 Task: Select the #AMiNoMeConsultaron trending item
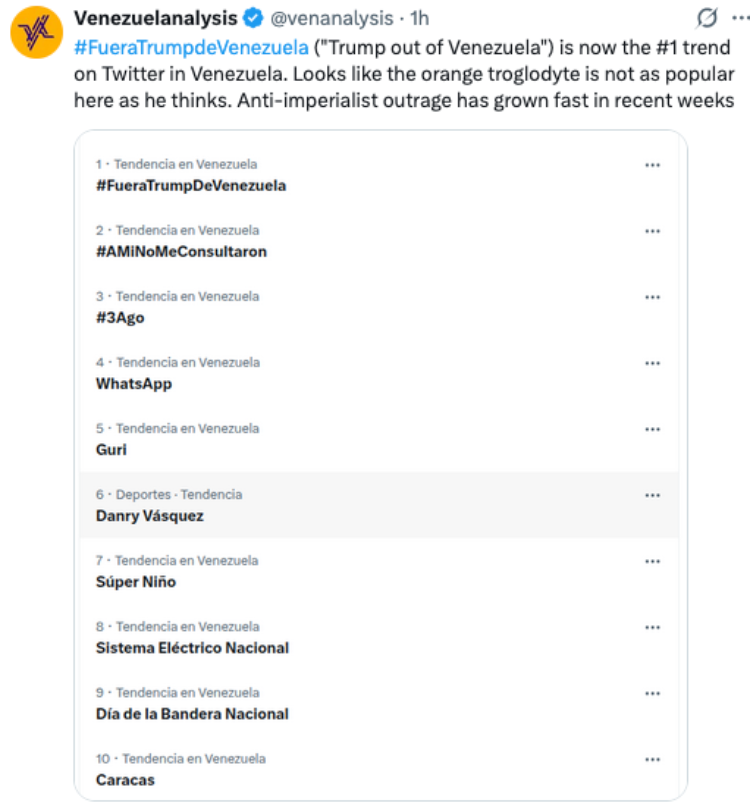[379, 241]
